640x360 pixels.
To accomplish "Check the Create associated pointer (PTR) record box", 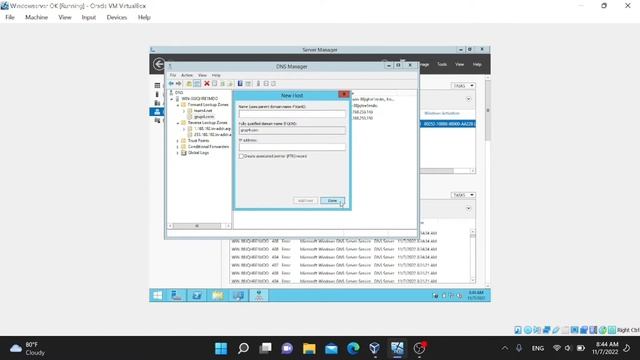I will (x=241, y=156).
